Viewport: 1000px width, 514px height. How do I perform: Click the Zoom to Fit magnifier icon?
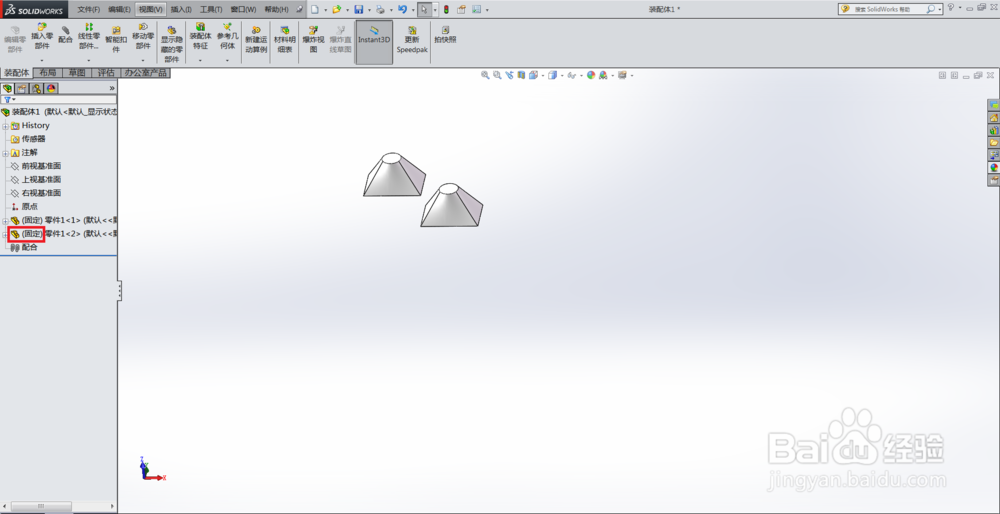coord(485,75)
